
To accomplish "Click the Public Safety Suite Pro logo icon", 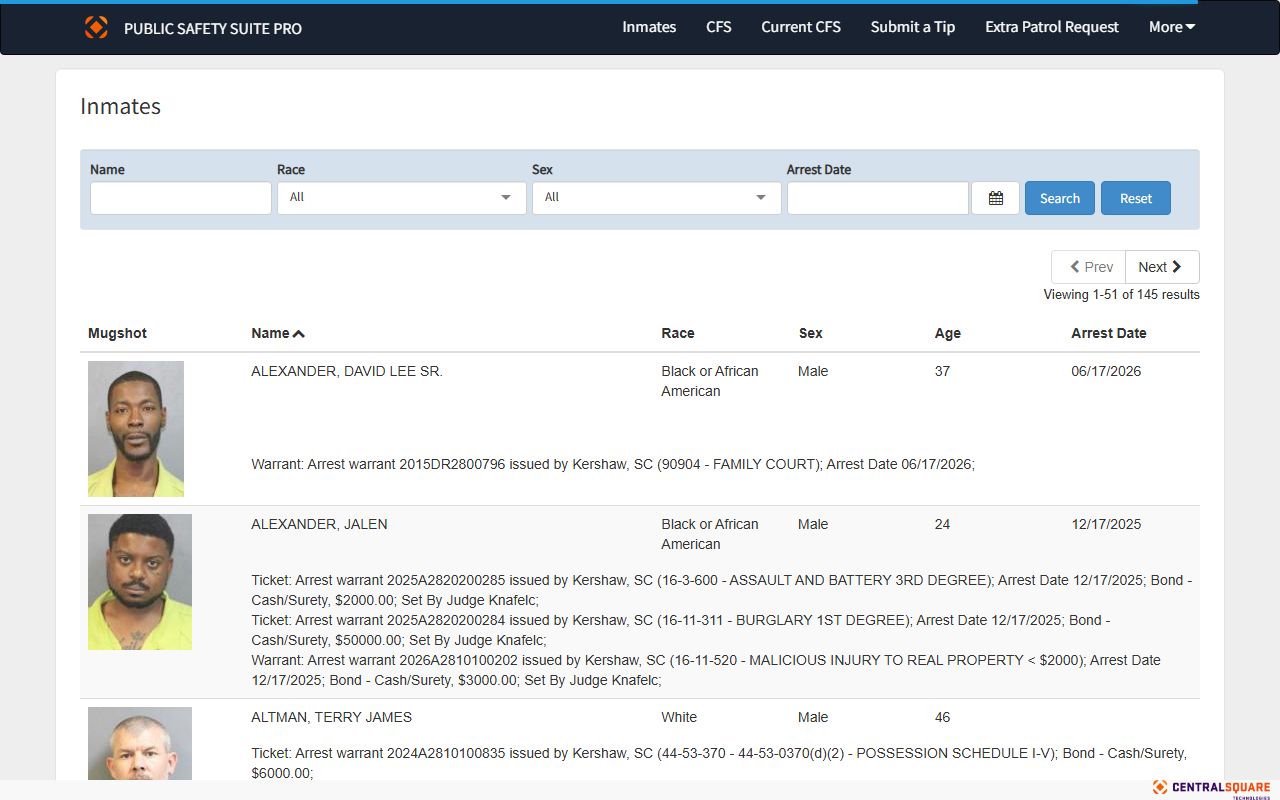I will 96,27.
